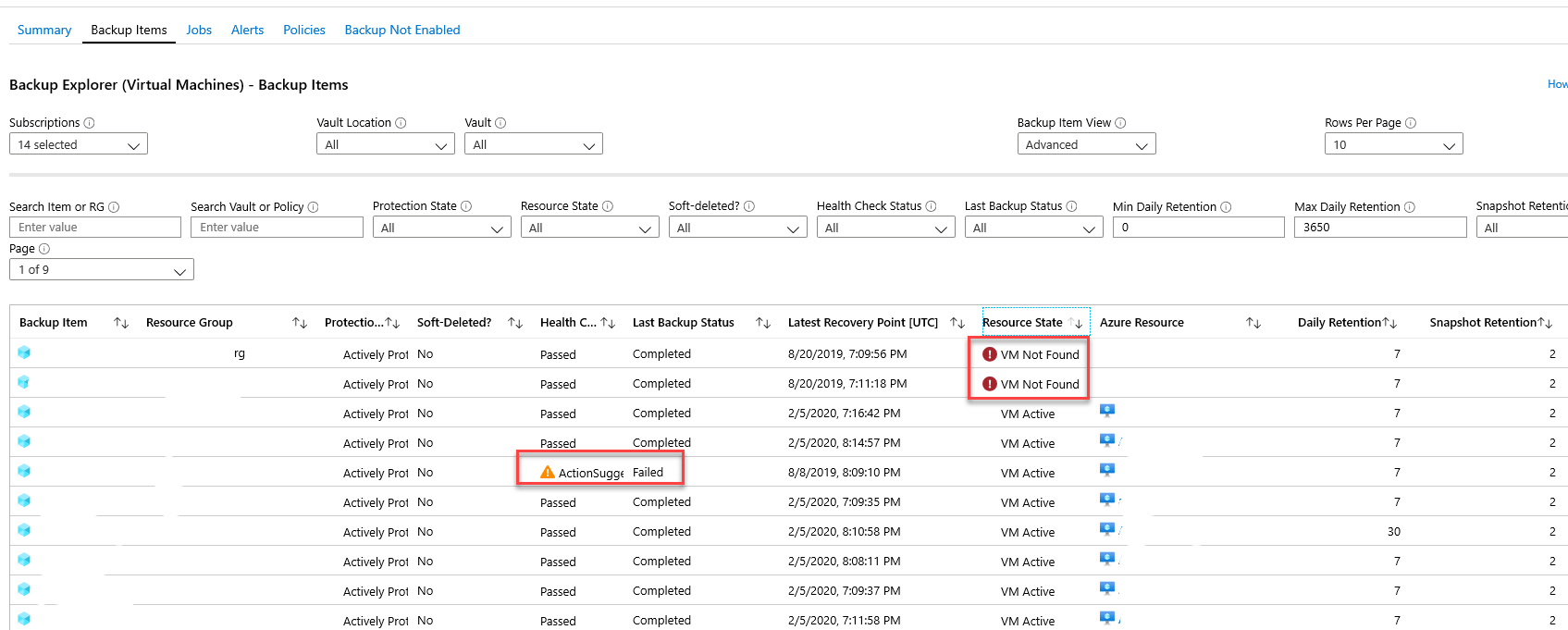Click sort arrows on the Soft-Deleted? column

[x=515, y=323]
